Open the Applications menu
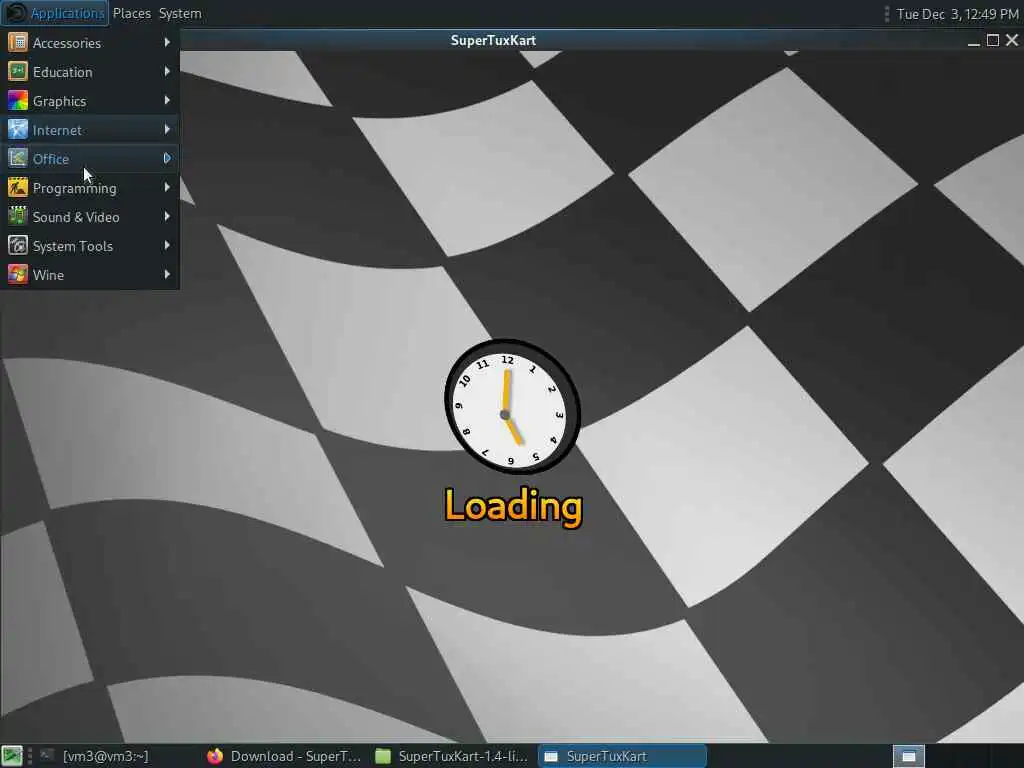The height and width of the screenshot is (768, 1024). (x=56, y=13)
